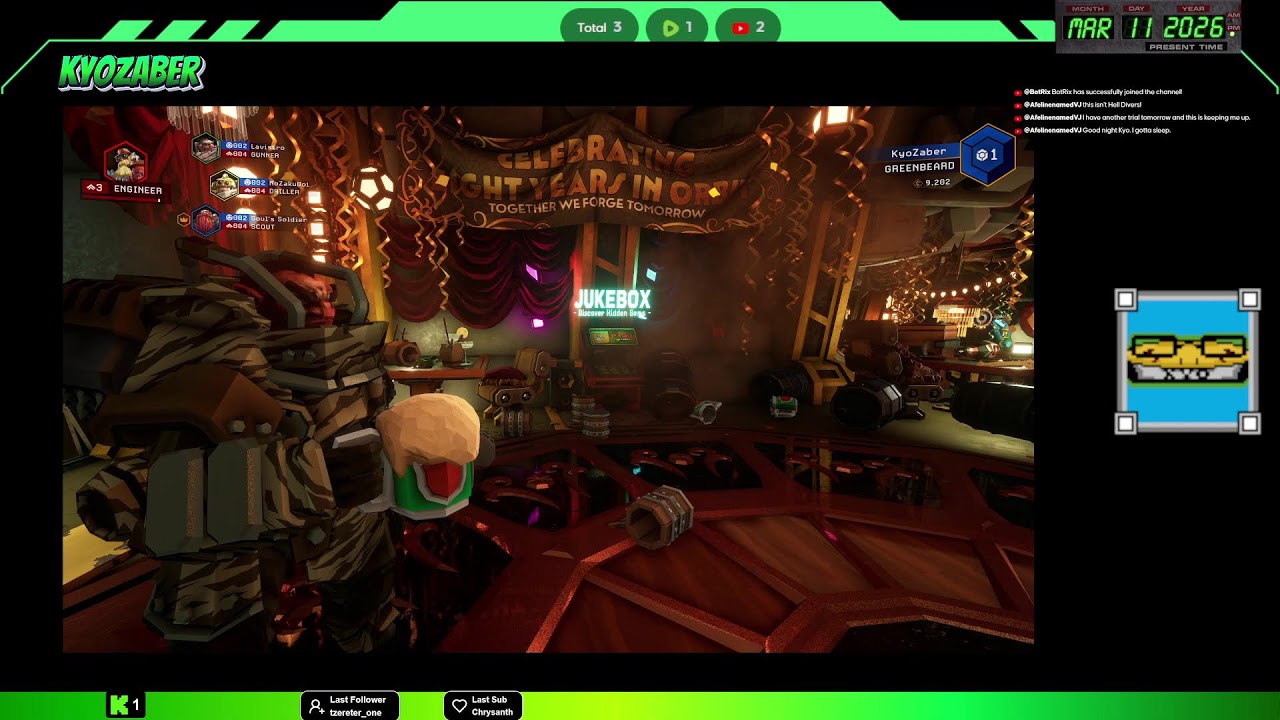Click the Last Sub heart icon
This screenshot has width=1280, height=720.
tap(459, 706)
